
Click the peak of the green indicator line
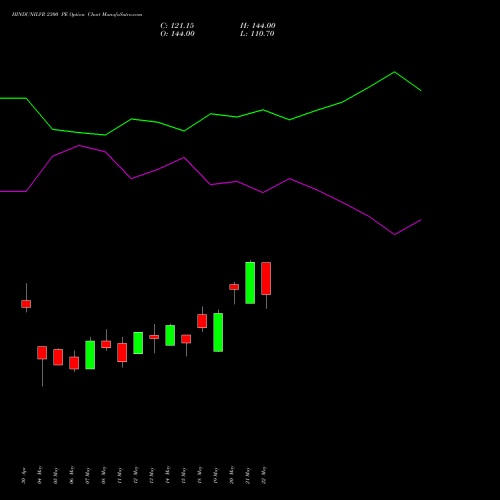pos(395,72)
